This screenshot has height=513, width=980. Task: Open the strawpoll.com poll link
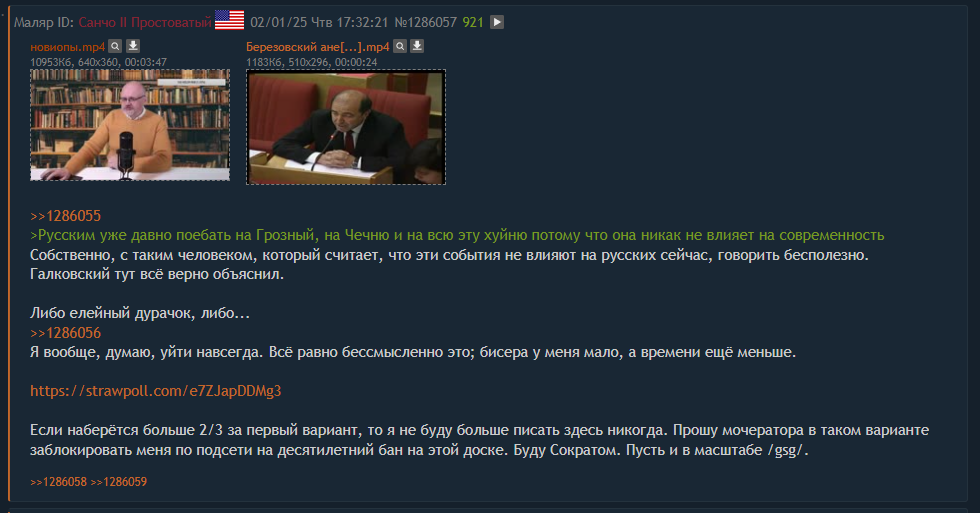coord(156,391)
